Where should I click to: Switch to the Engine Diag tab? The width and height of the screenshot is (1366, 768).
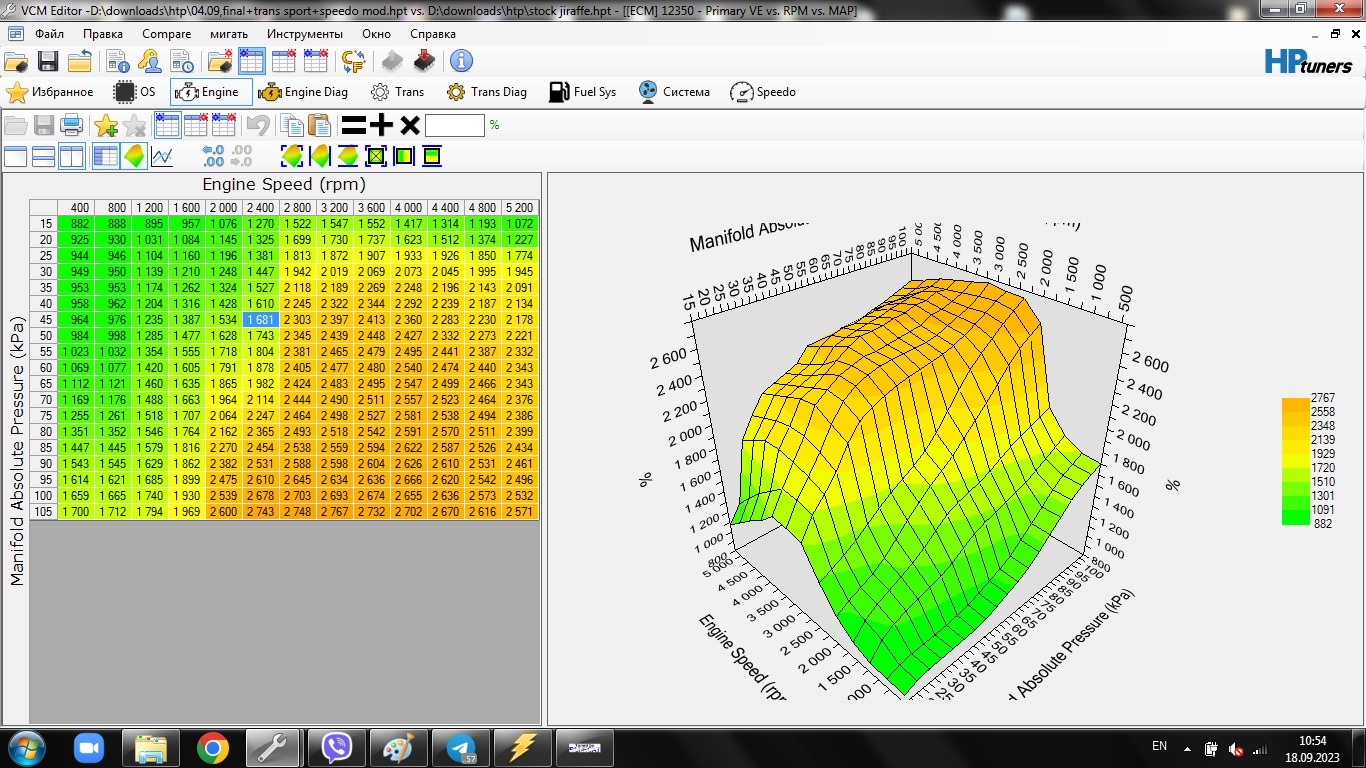pos(304,92)
